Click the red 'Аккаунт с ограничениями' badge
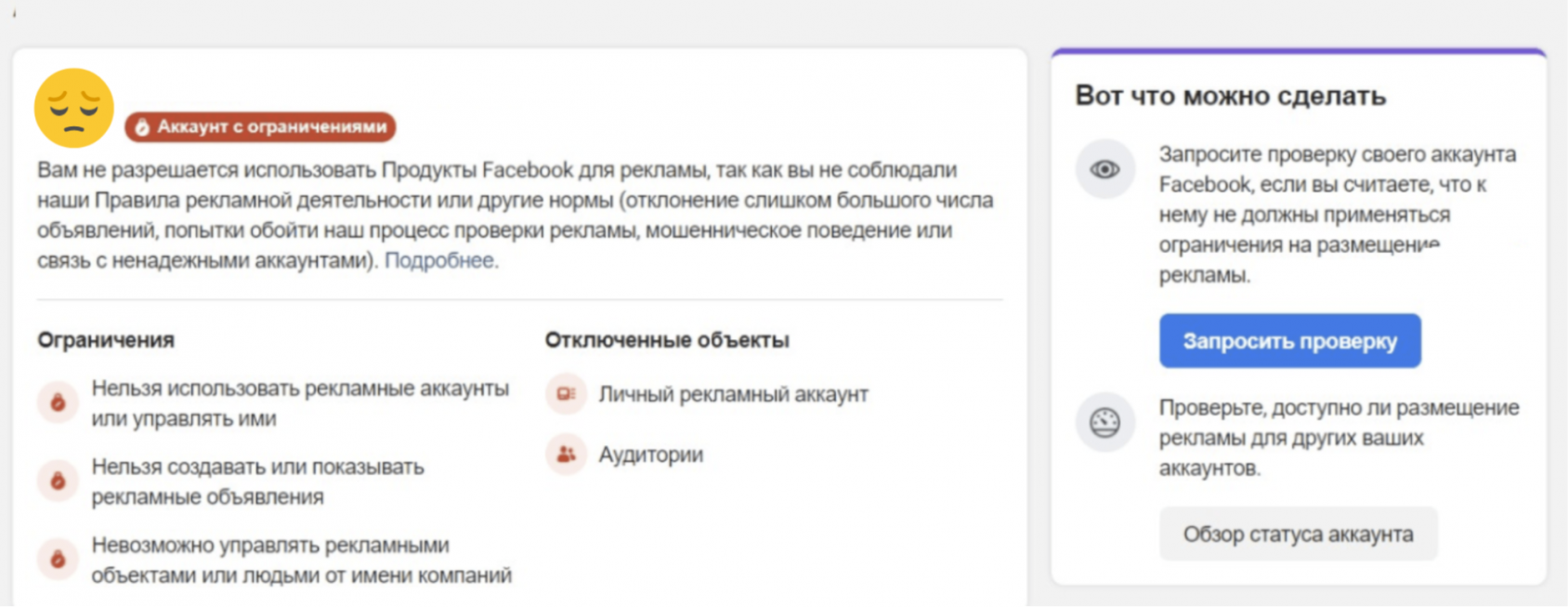Screen dimensions: 1568x607 click(260, 126)
